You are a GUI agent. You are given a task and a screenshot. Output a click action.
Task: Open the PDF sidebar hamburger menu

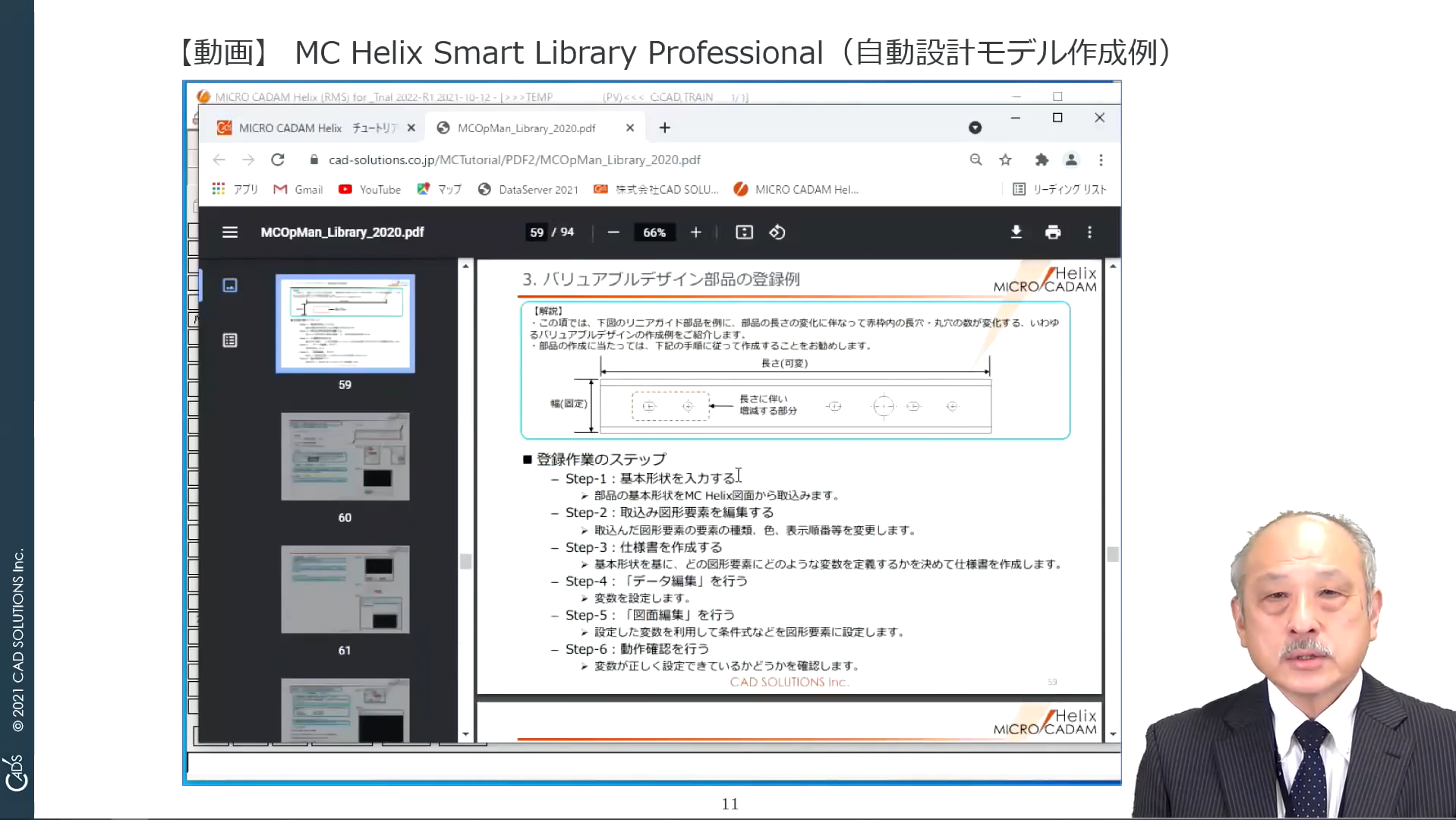pos(229,232)
